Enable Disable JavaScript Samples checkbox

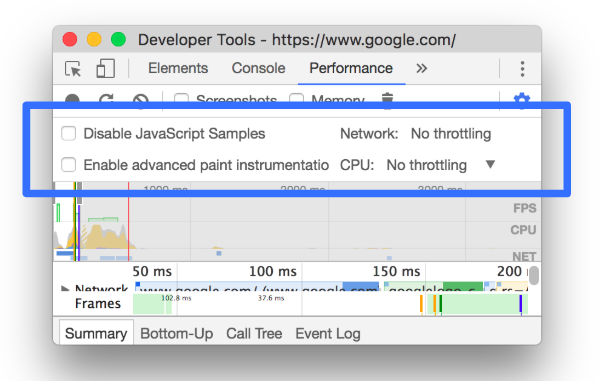tap(69, 134)
